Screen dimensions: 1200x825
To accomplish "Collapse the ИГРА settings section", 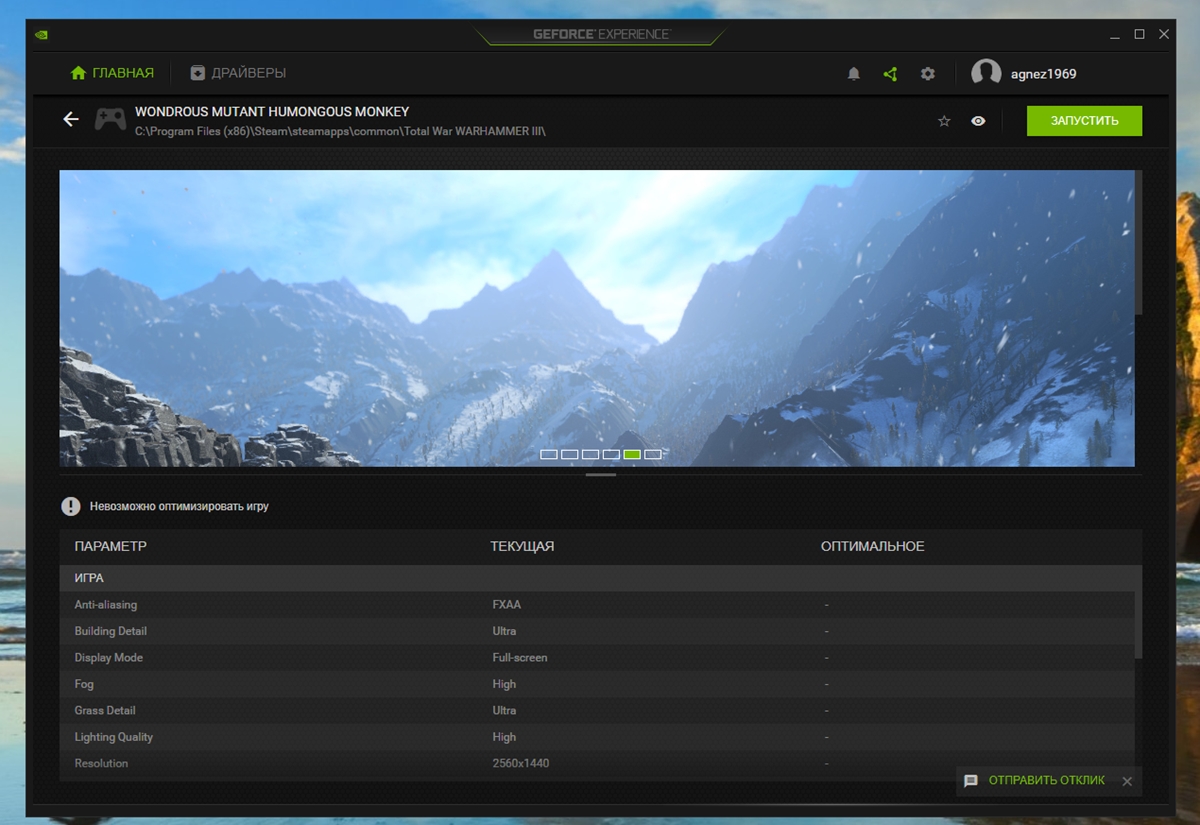I will [600, 578].
